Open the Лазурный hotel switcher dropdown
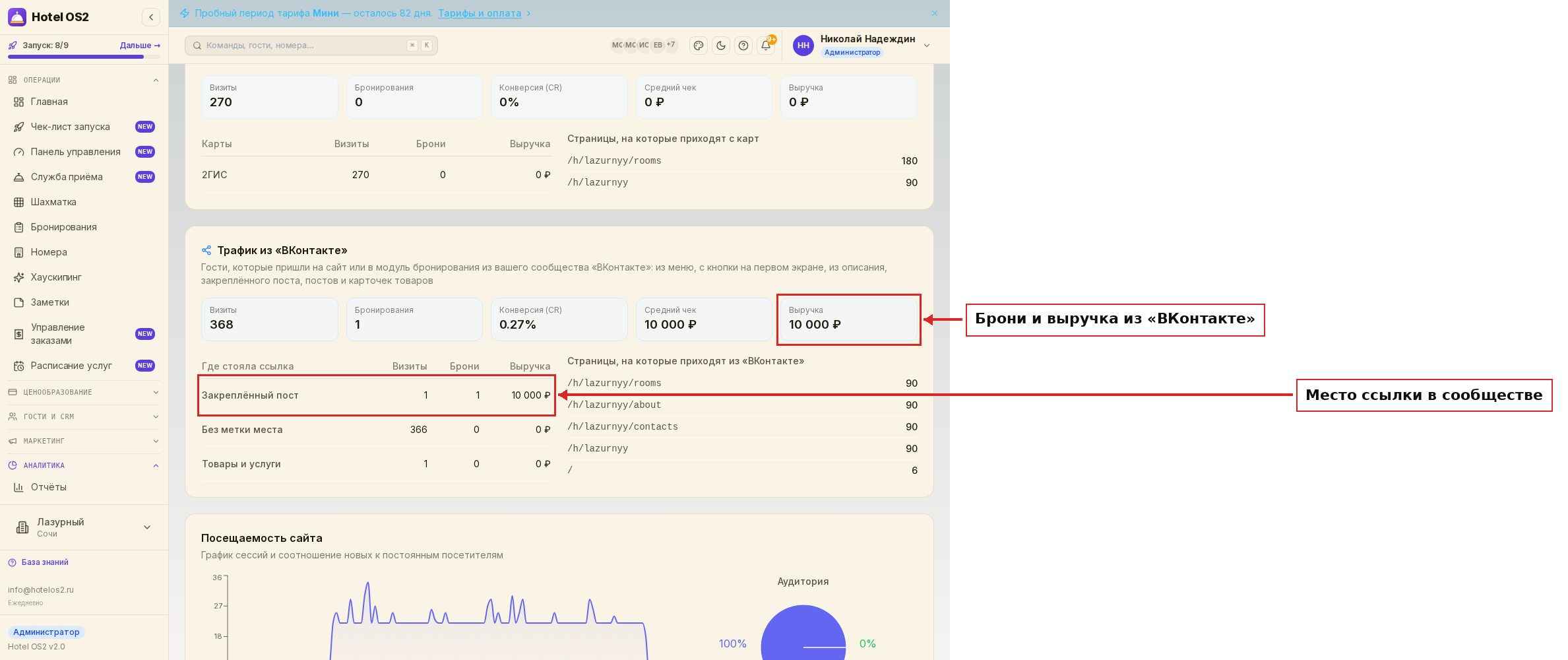This screenshot has width=1568, height=660. point(84,527)
